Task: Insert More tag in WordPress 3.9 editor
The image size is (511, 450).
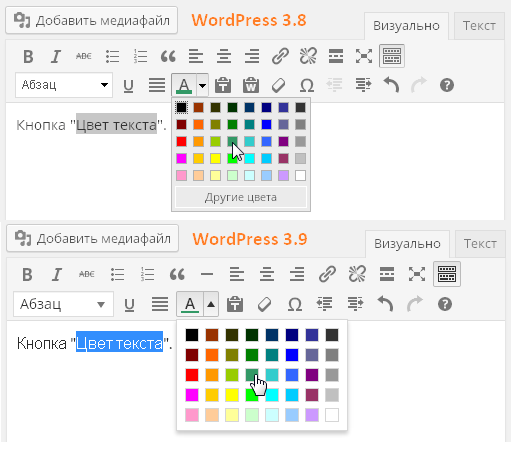Action: click(x=387, y=274)
